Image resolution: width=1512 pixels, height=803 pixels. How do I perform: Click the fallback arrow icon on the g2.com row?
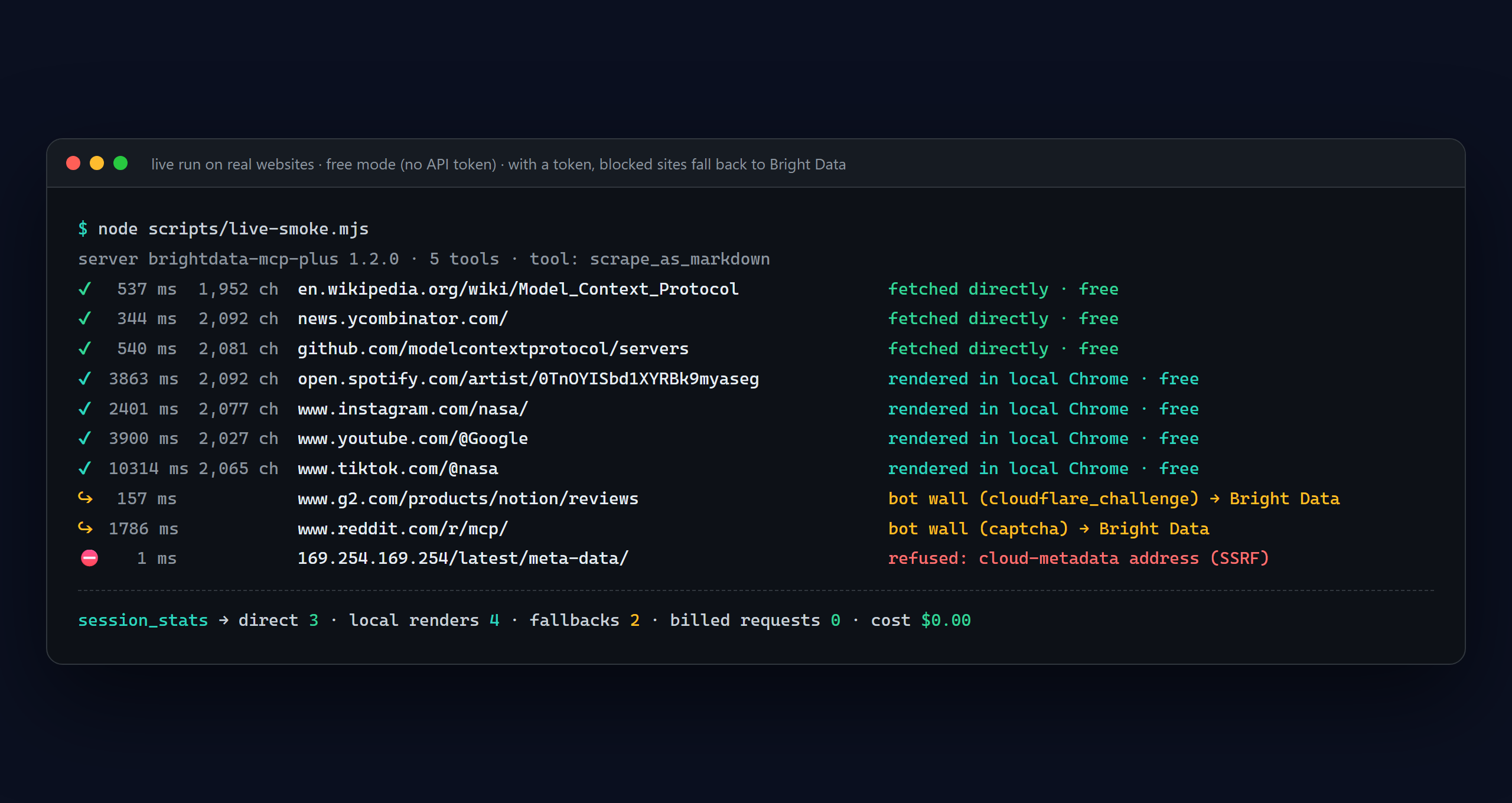pos(86,498)
